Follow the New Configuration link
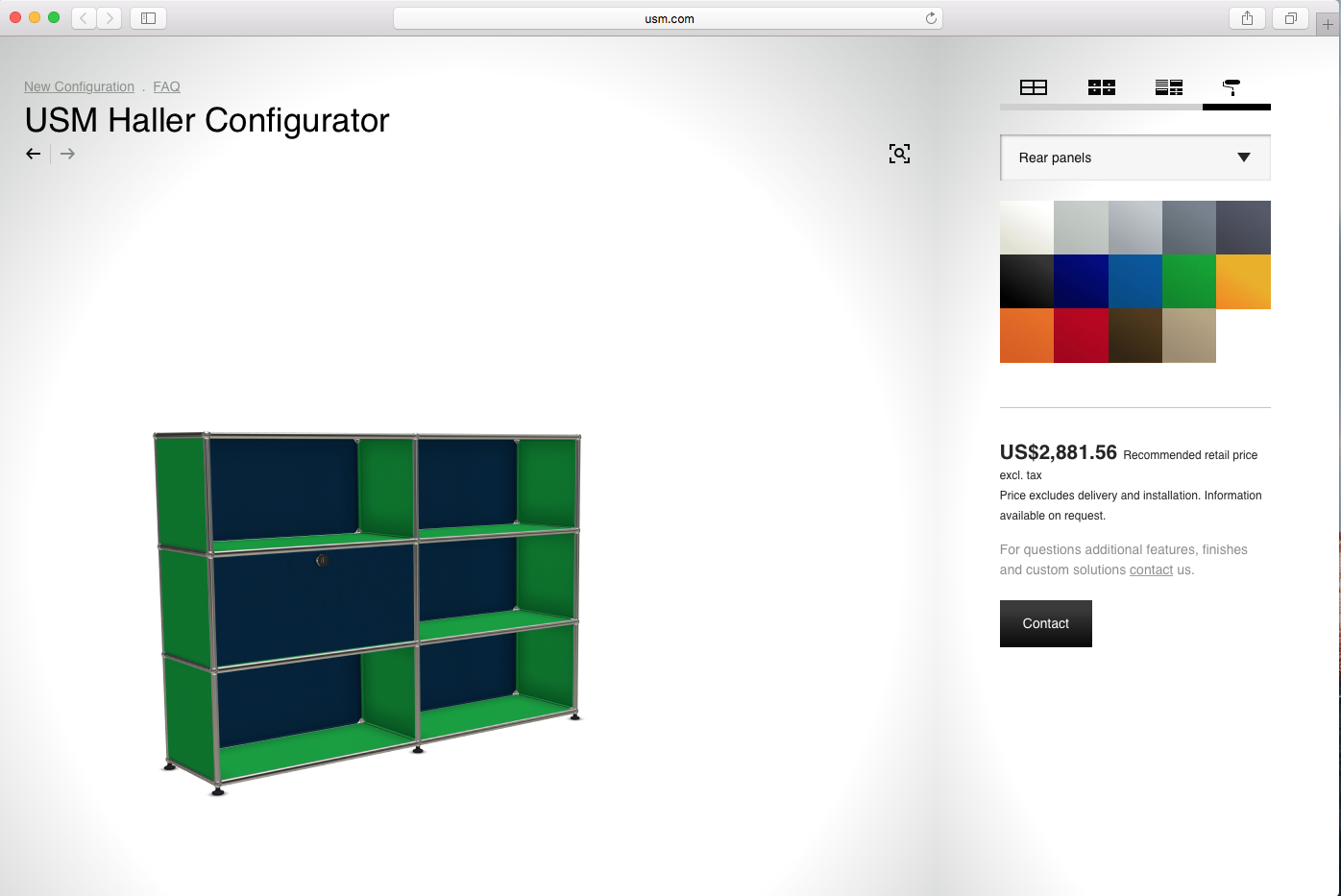The width and height of the screenshot is (1341, 896). point(79,86)
